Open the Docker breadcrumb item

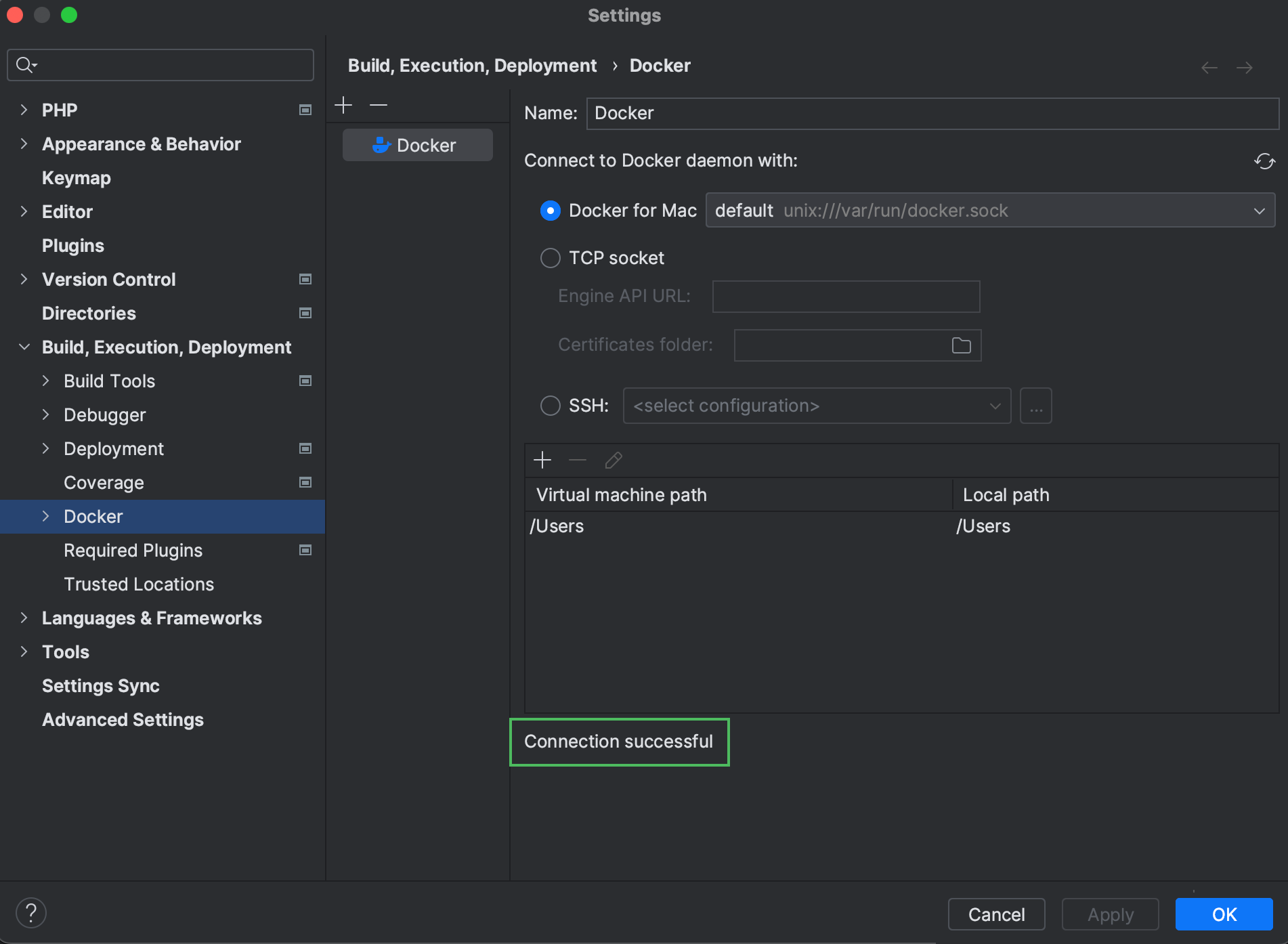660,65
